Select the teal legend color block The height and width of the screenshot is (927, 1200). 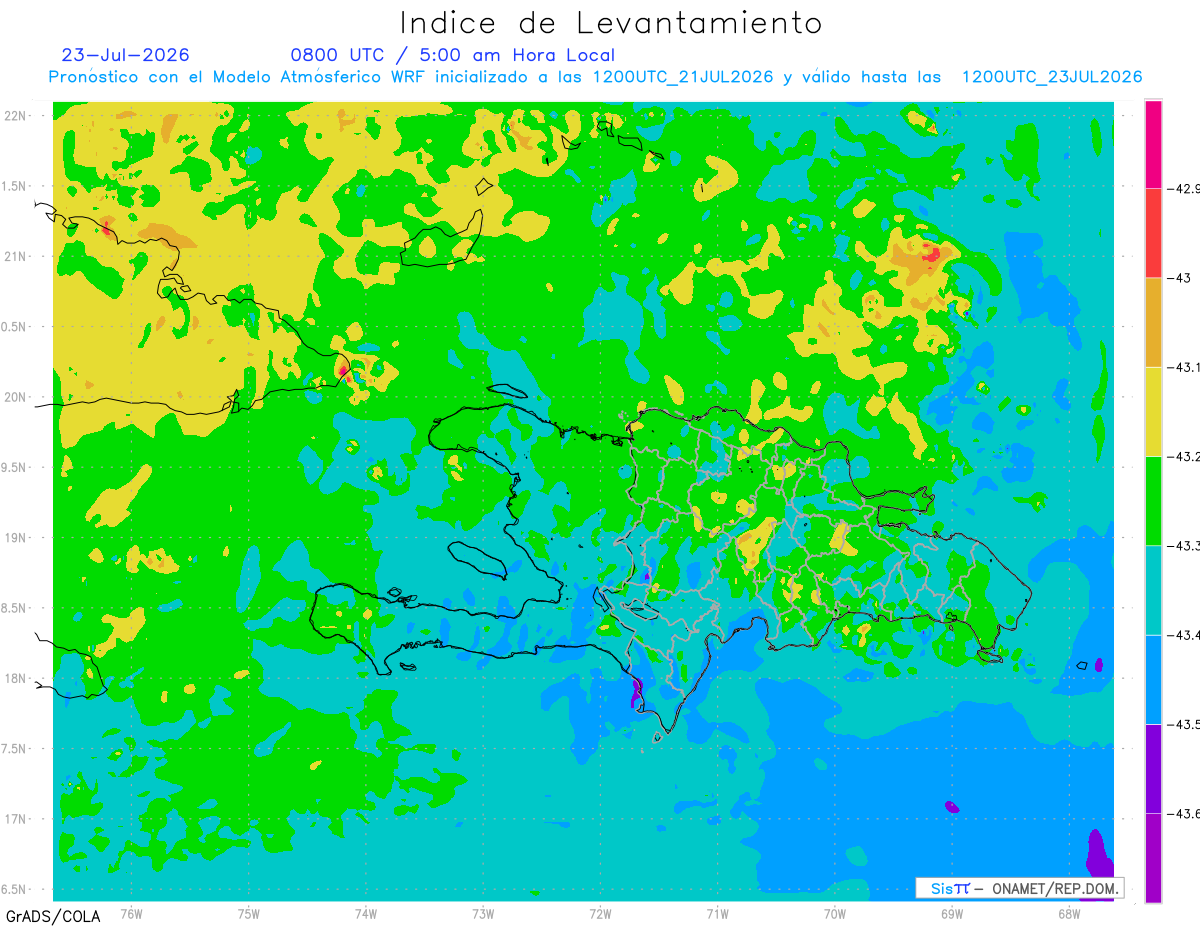[1153, 590]
